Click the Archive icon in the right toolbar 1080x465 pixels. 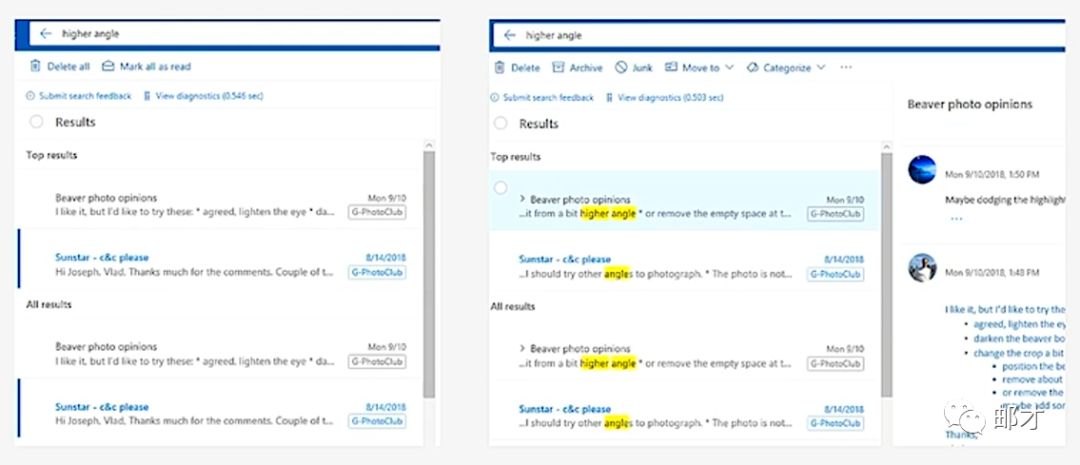click(559, 68)
